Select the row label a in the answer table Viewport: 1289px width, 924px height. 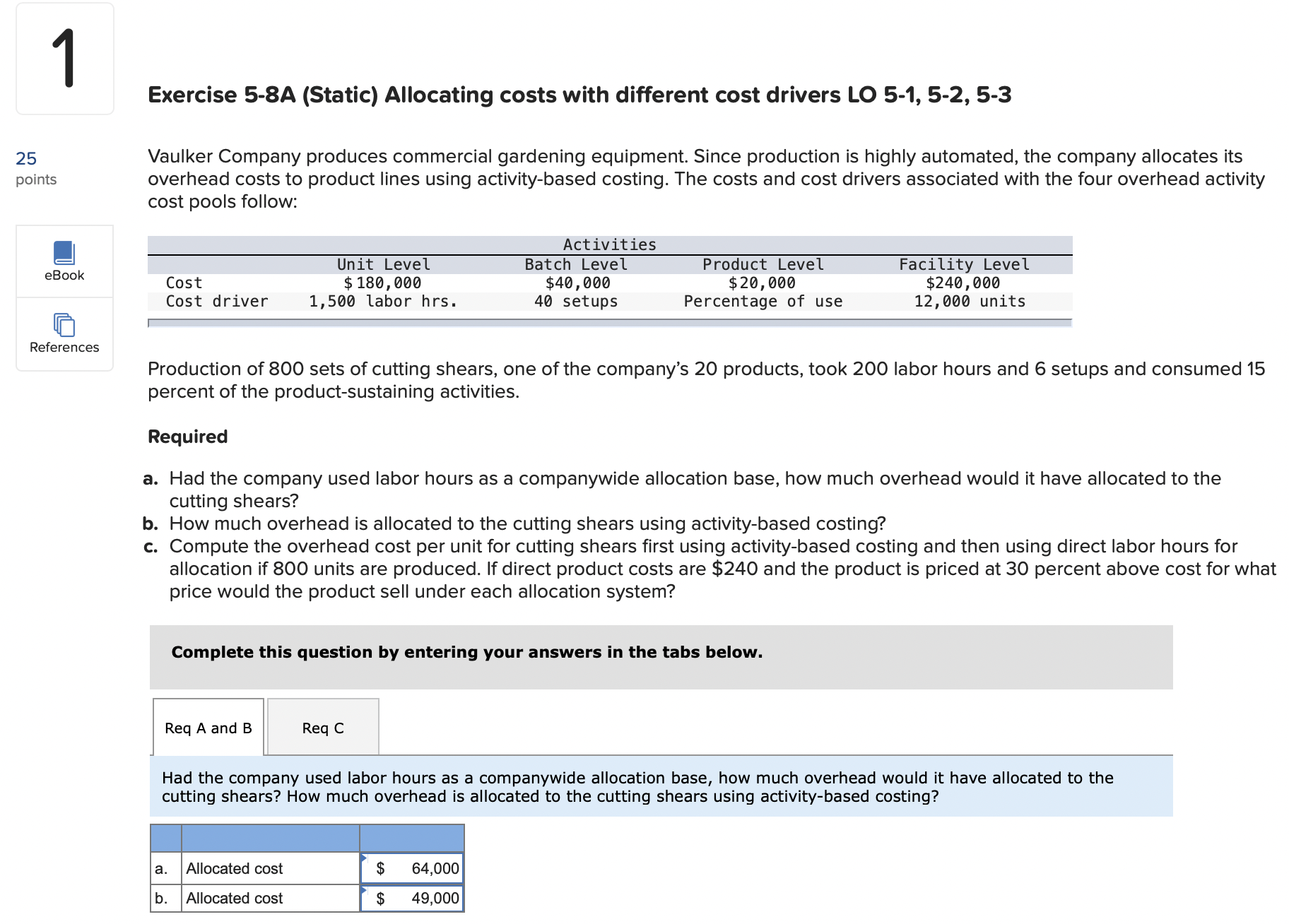click(x=163, y=868)
